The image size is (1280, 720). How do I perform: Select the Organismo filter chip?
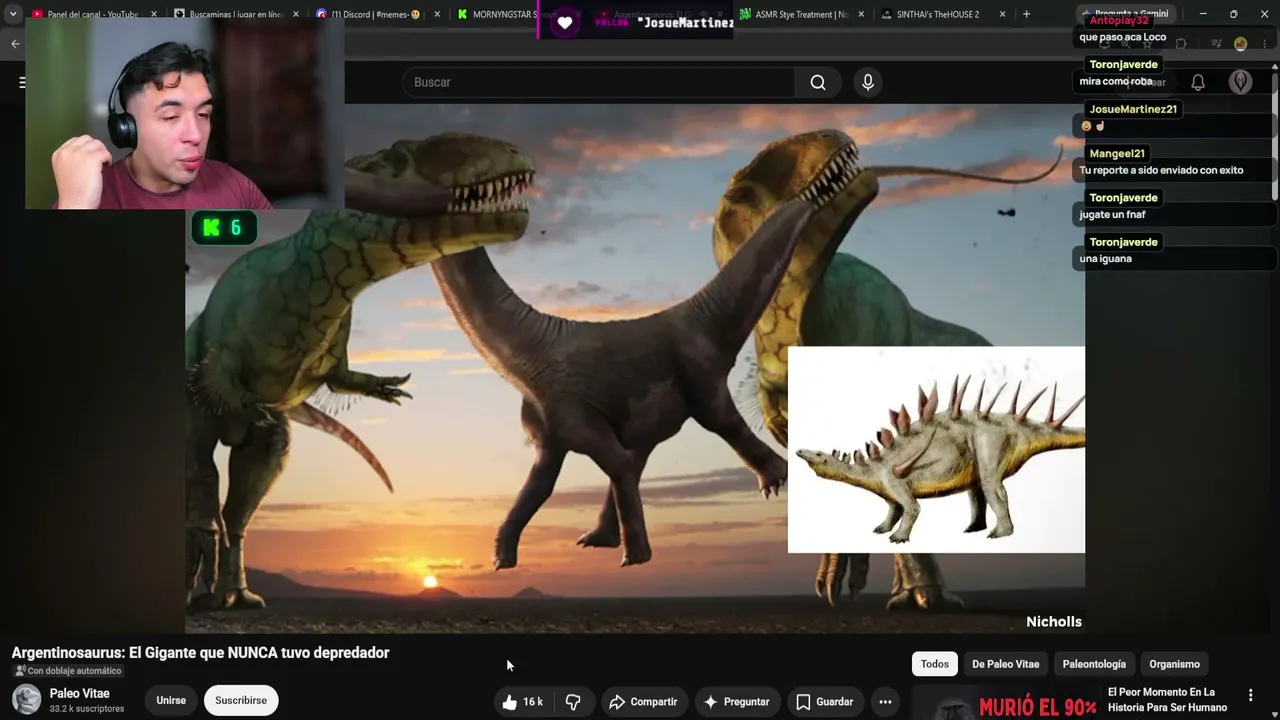1174,664
